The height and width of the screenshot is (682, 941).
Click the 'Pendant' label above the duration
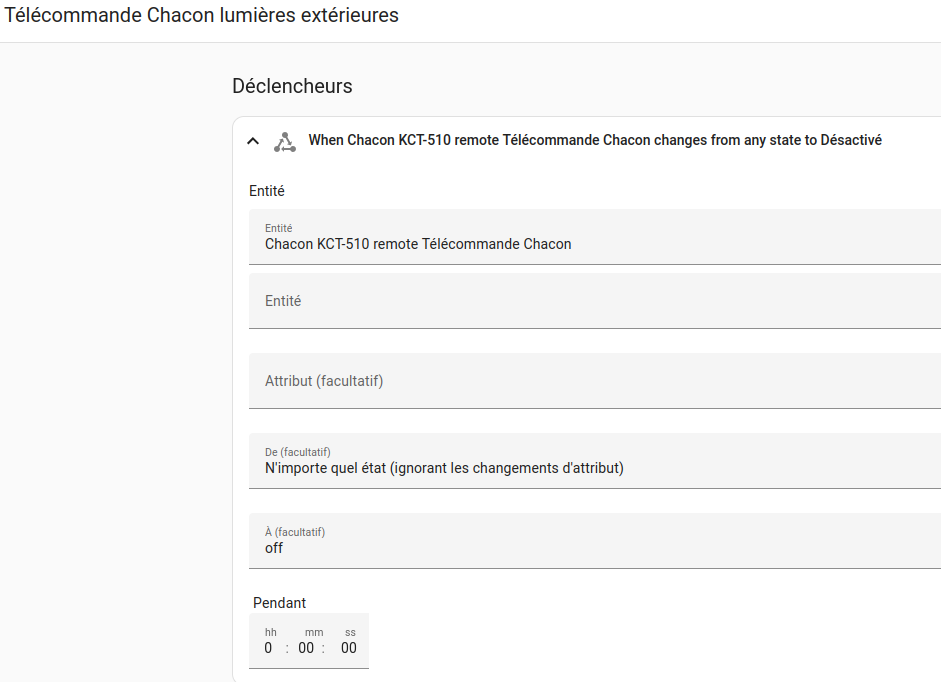(280, 603)
